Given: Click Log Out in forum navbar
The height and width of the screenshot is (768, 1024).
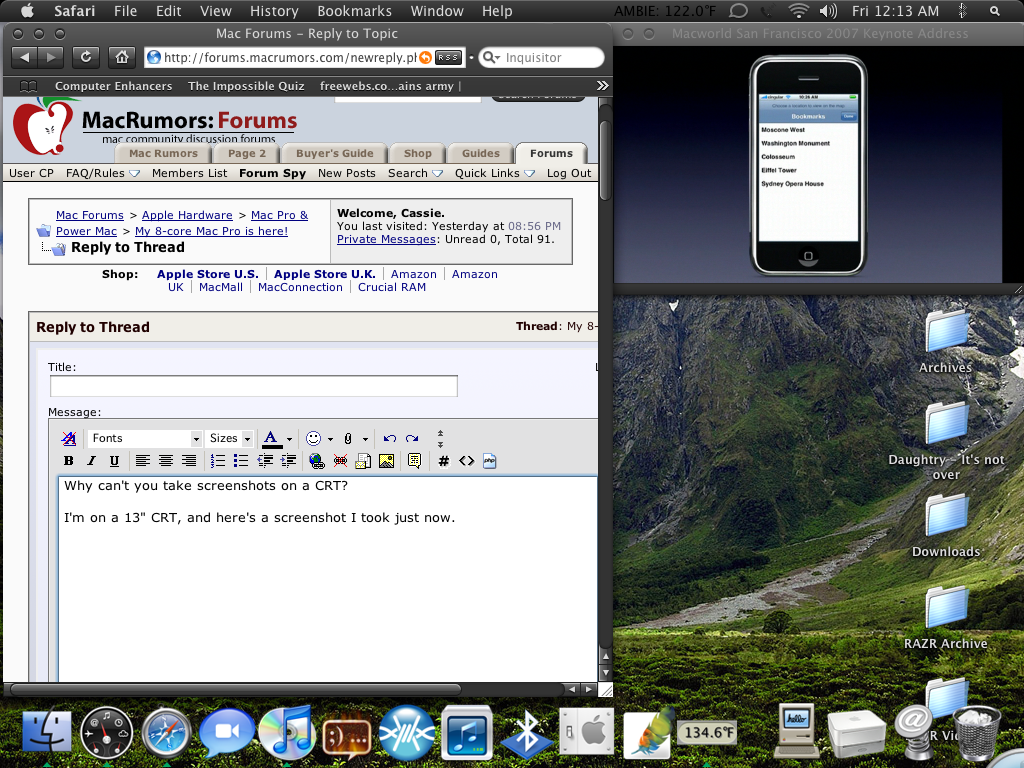Looking at the screenshot, I should tap(569, 173).
